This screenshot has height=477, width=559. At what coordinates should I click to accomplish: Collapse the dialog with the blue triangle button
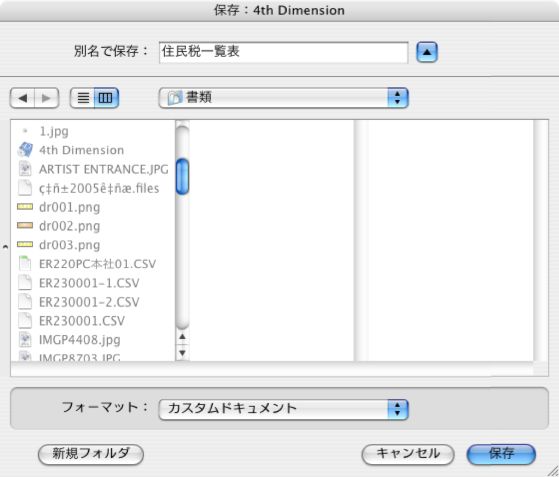coord(427,52)
